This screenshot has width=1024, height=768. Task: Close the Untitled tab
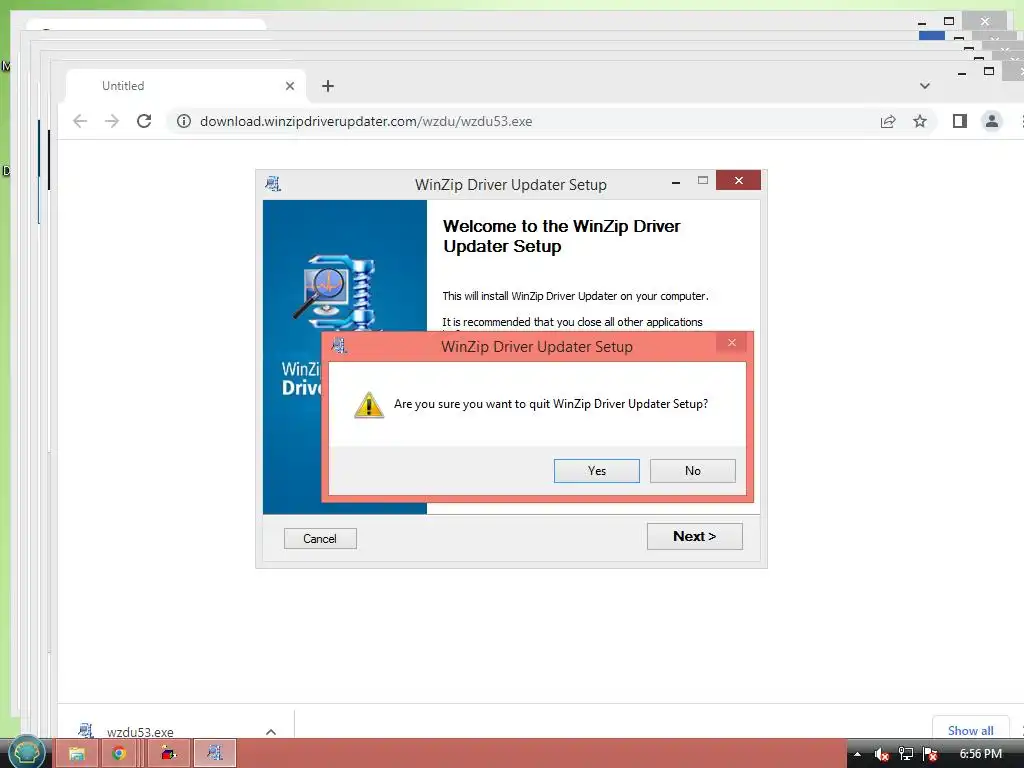[290, 86]
